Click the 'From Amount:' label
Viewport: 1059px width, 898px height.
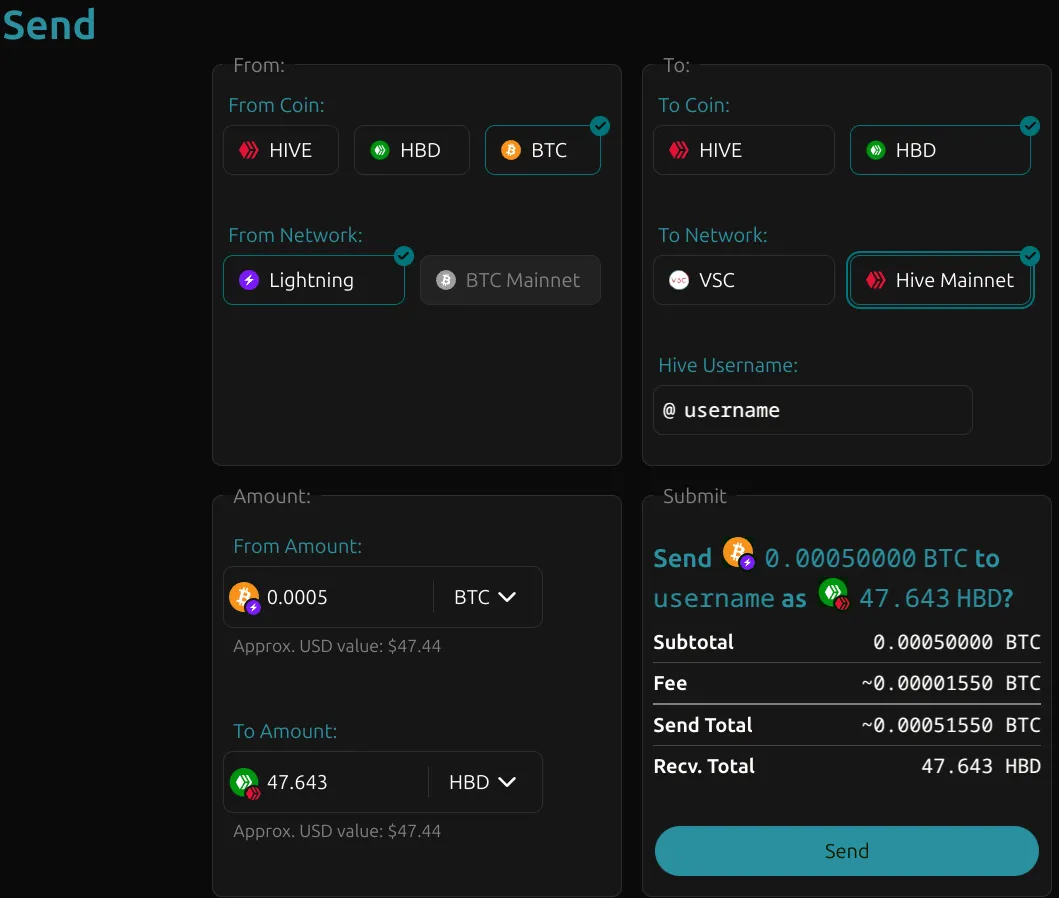pyautogui.click(x=298, y=546)
